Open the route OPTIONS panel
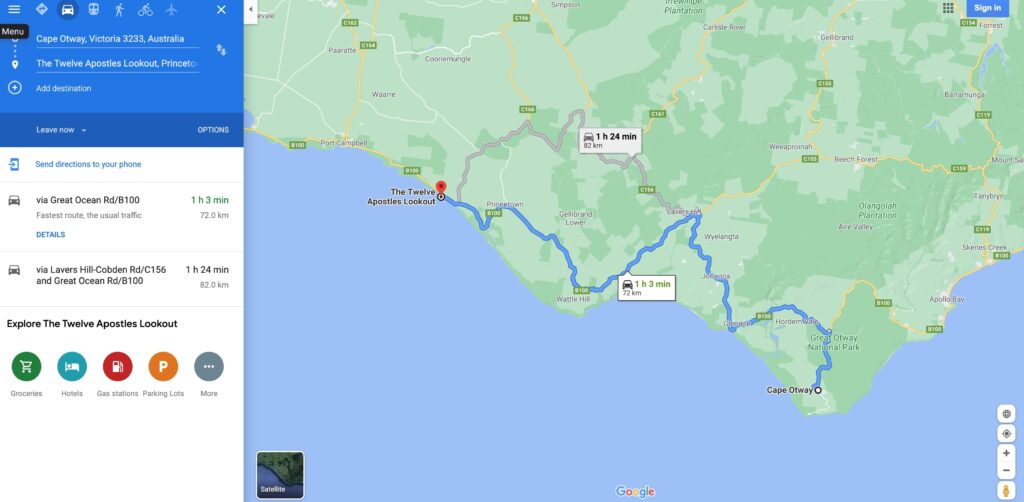The height and width of the screenshot is (502, 1024). [x=213, y=130]
